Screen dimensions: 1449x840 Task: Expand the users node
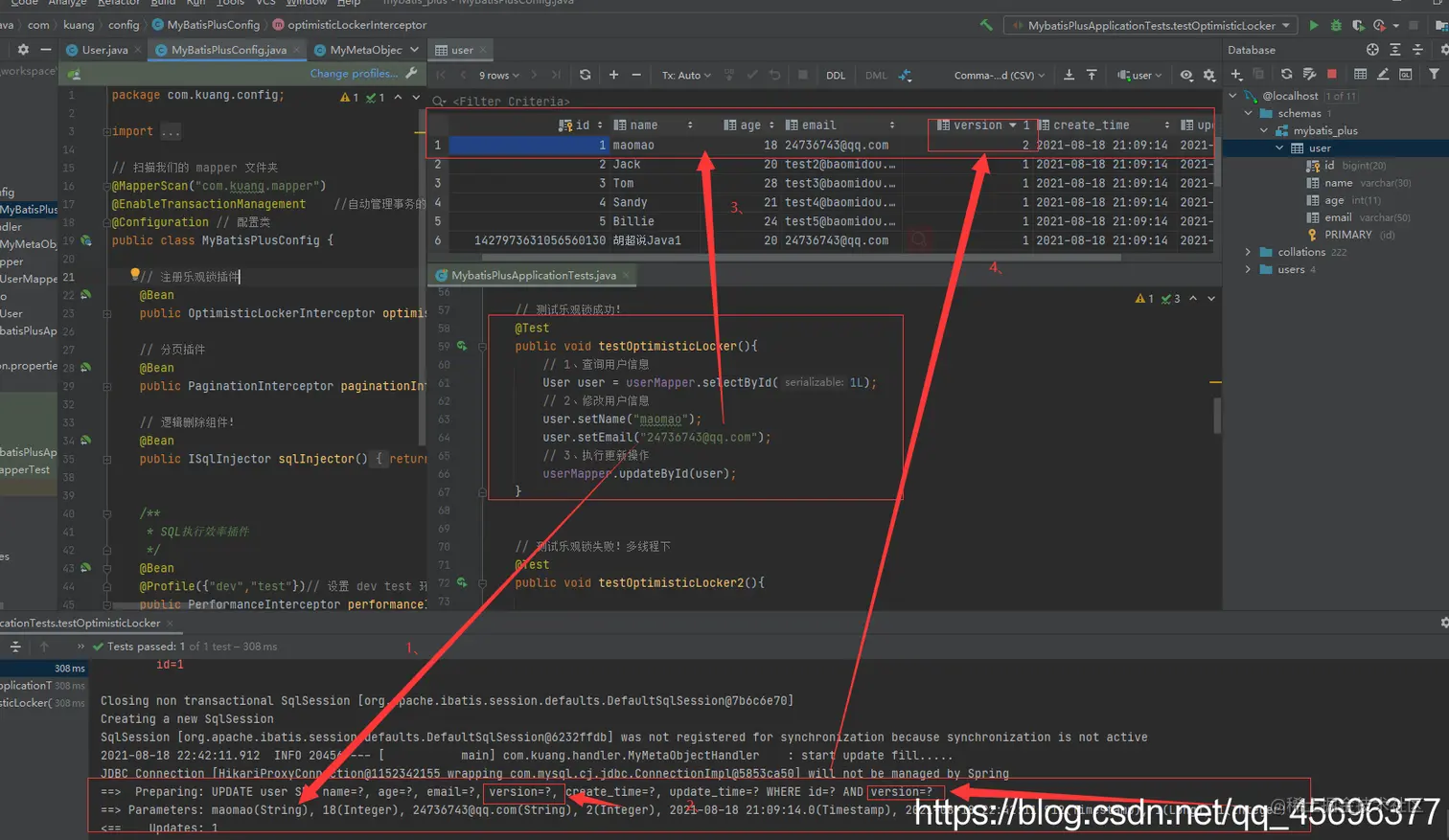click(x=1249, y=269)
